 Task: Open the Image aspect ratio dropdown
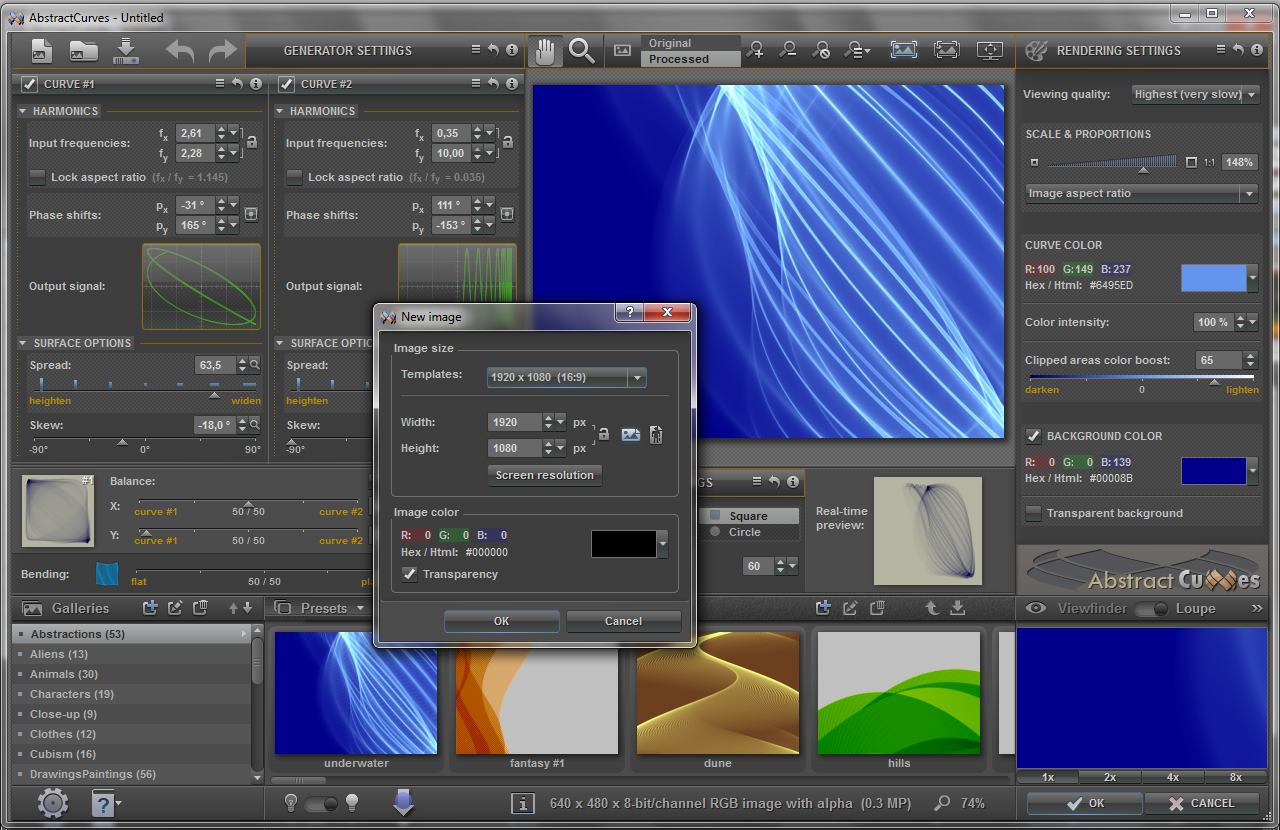pyautogui.click(x=1141, y=194)
